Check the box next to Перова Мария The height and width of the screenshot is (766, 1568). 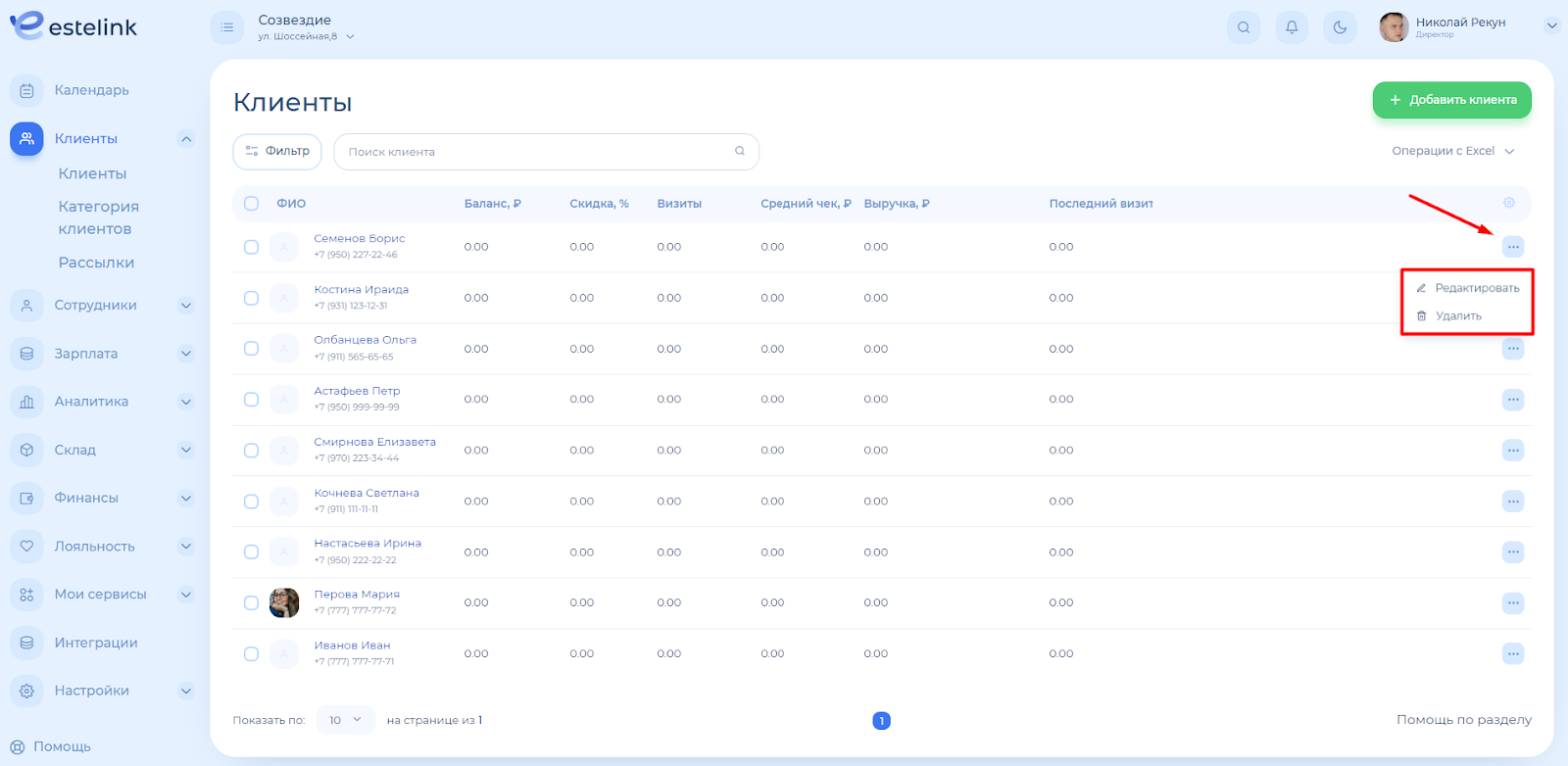[x=251, y=603]
